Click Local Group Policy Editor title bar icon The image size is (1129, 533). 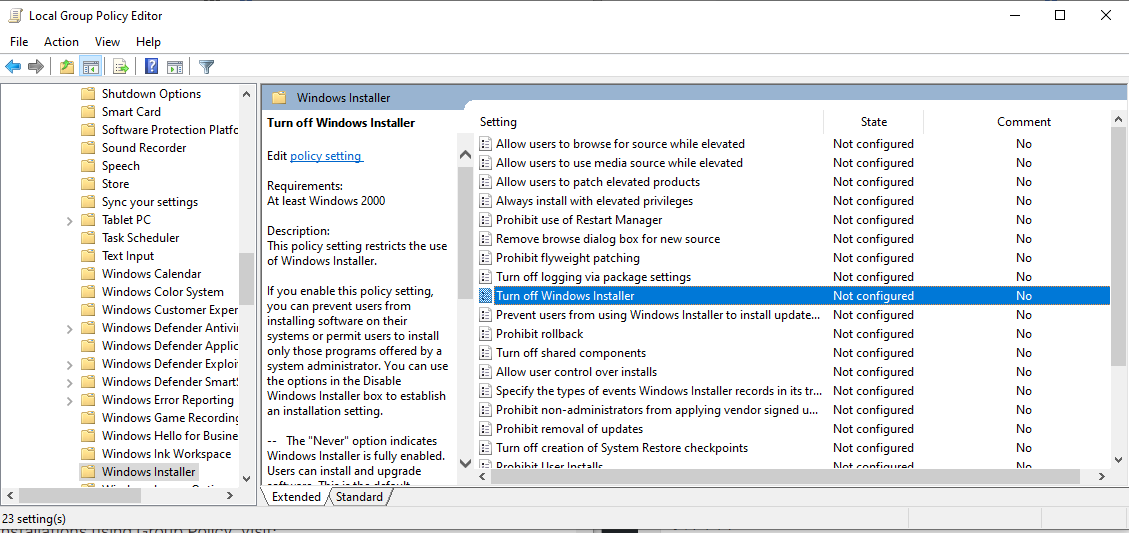click(15, 16)
